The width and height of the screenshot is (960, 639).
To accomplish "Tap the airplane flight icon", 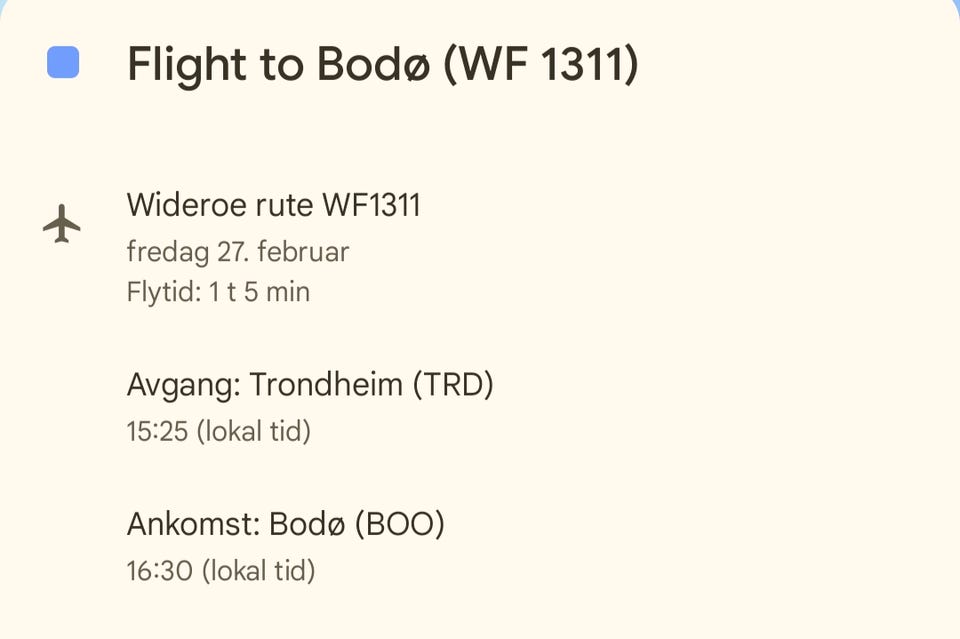I will click(x=62, y=223).
